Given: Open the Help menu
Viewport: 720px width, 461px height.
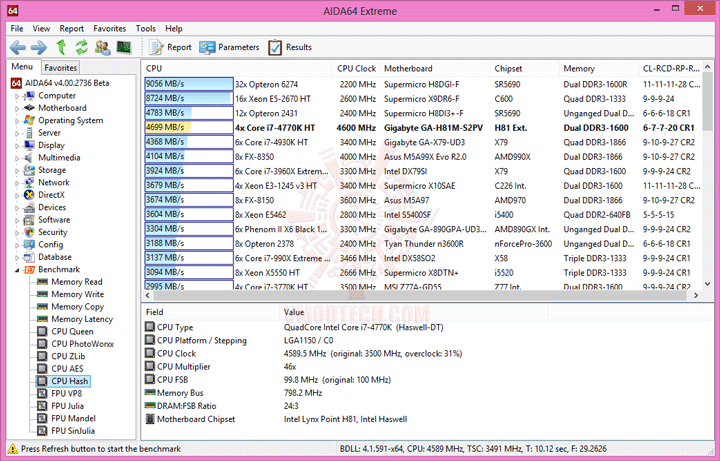Looking at the screenshot, I should coord(174,28).
